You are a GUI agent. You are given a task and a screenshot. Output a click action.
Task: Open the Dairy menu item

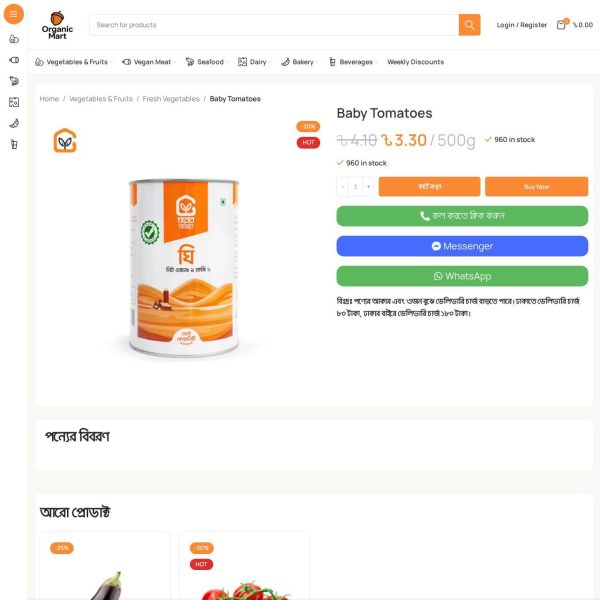[254, 62]
